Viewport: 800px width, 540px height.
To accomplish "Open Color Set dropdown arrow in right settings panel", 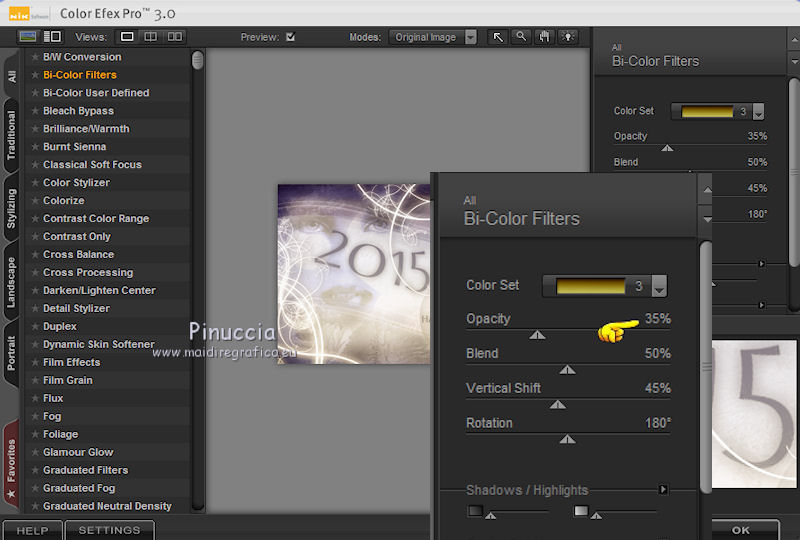I will tap(759, 111).
